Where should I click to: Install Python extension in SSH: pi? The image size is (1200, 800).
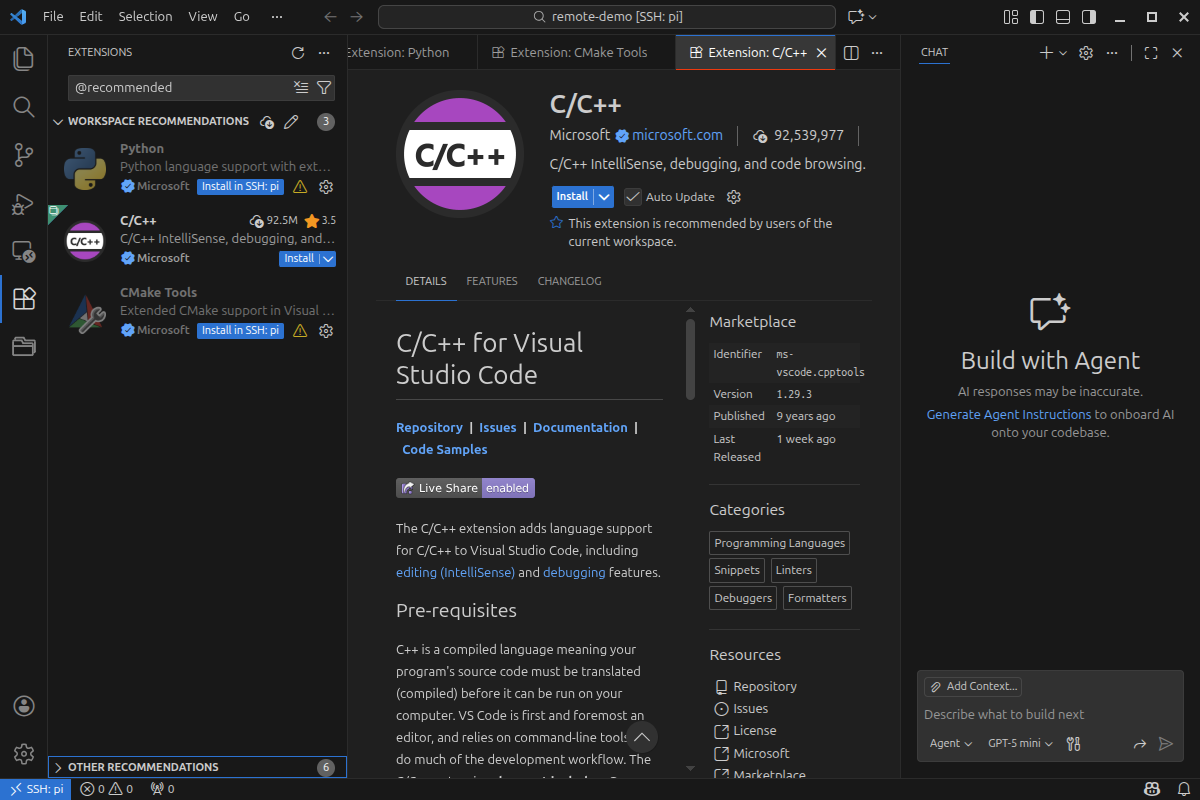(240, 187)
